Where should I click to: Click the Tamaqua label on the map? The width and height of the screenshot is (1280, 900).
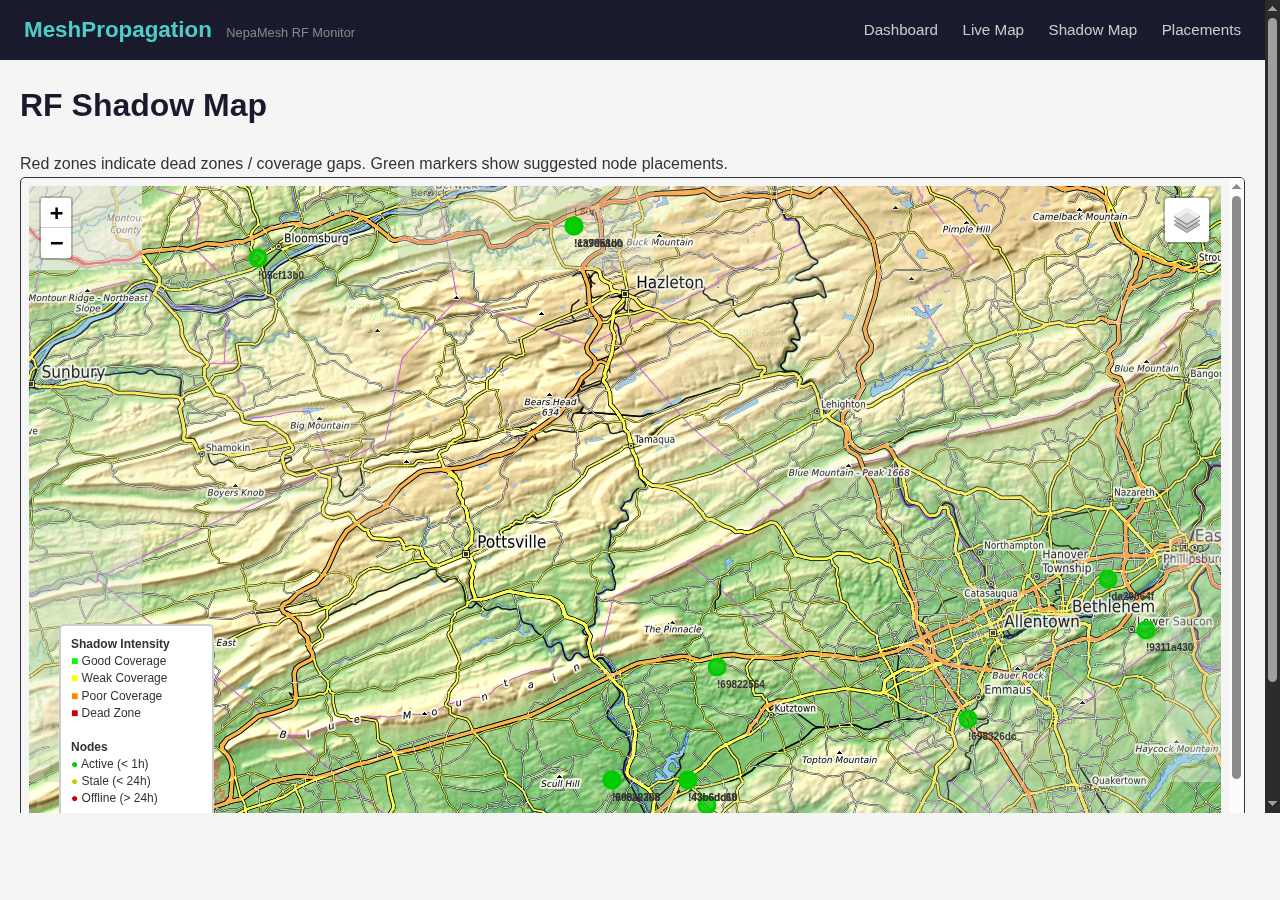pos(655,439)
